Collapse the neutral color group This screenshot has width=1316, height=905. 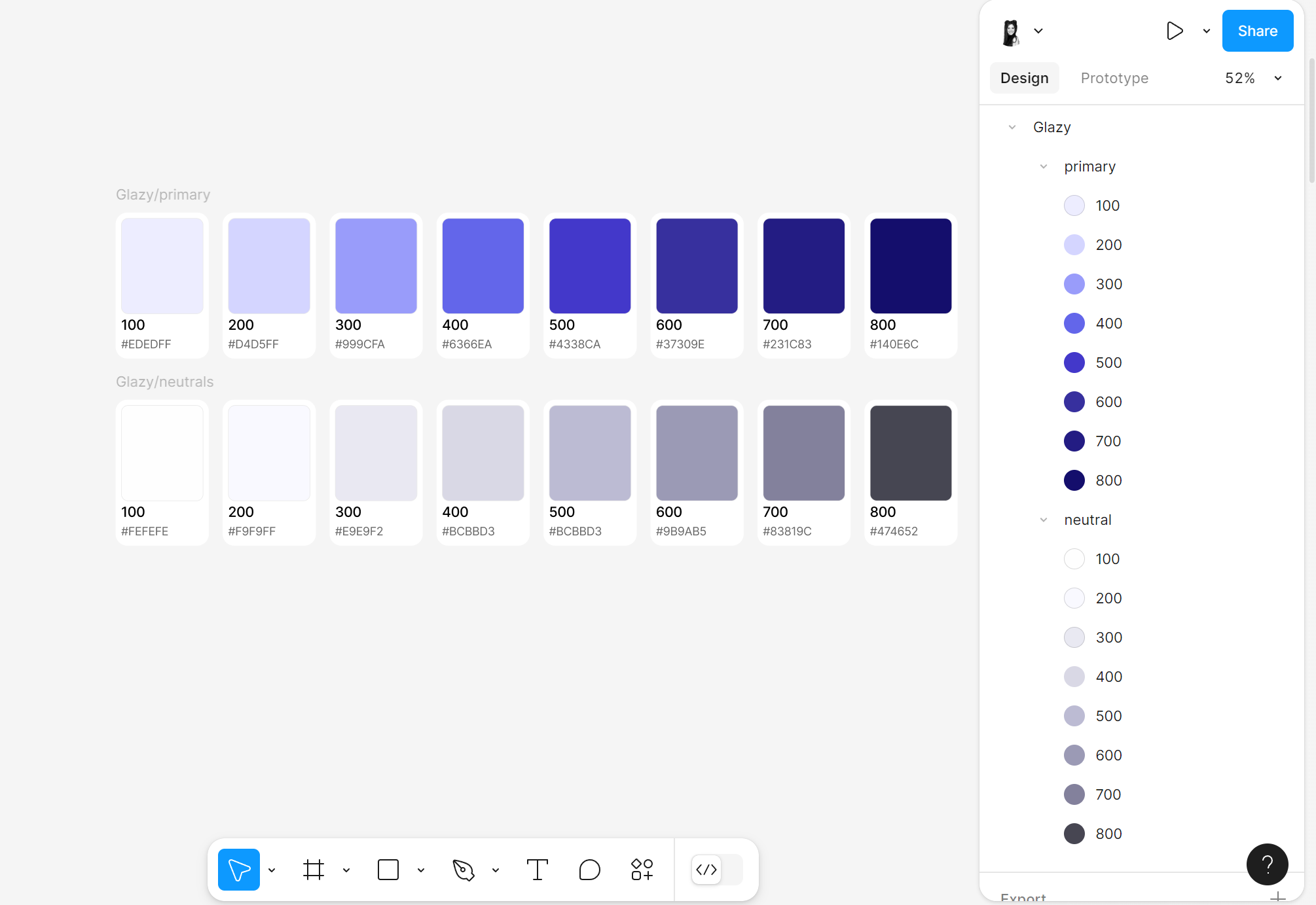pos(1044,520)
